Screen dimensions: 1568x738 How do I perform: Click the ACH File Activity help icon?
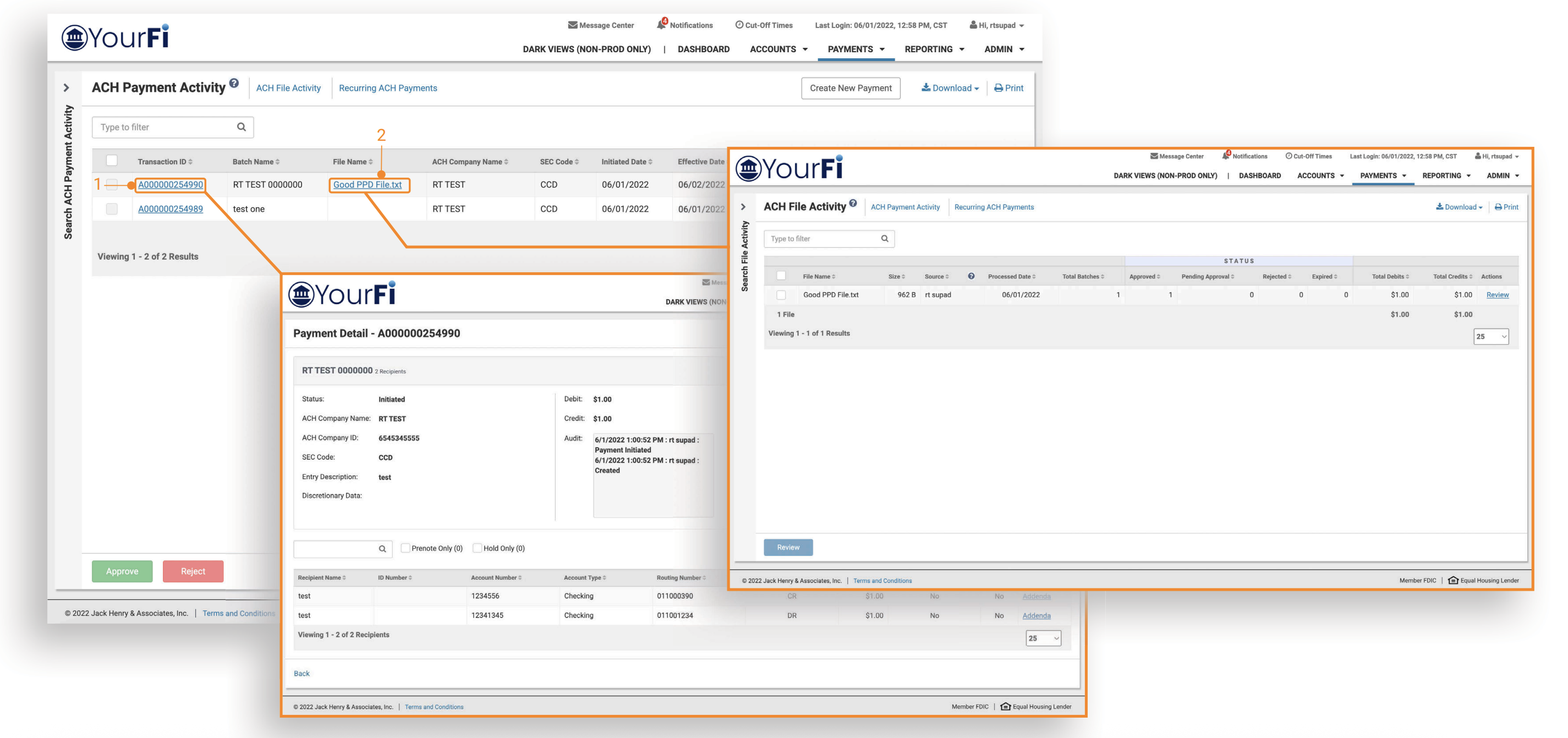pos(853,203)
